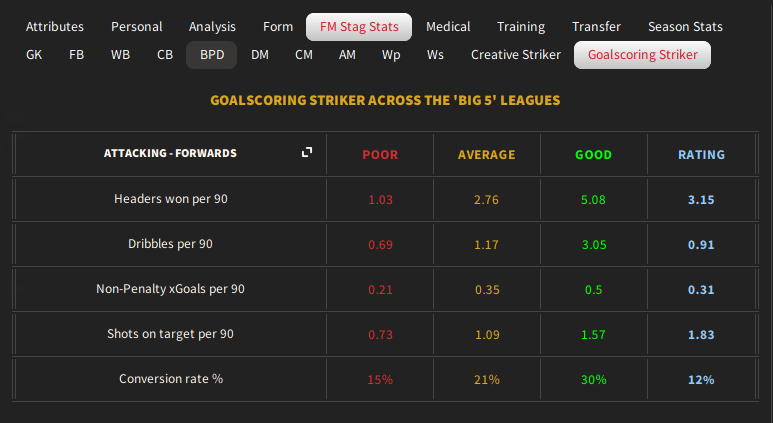Open the Analysis tab
Image resolution: width=773 pixels, height=423 pixels.
[213, 27]
